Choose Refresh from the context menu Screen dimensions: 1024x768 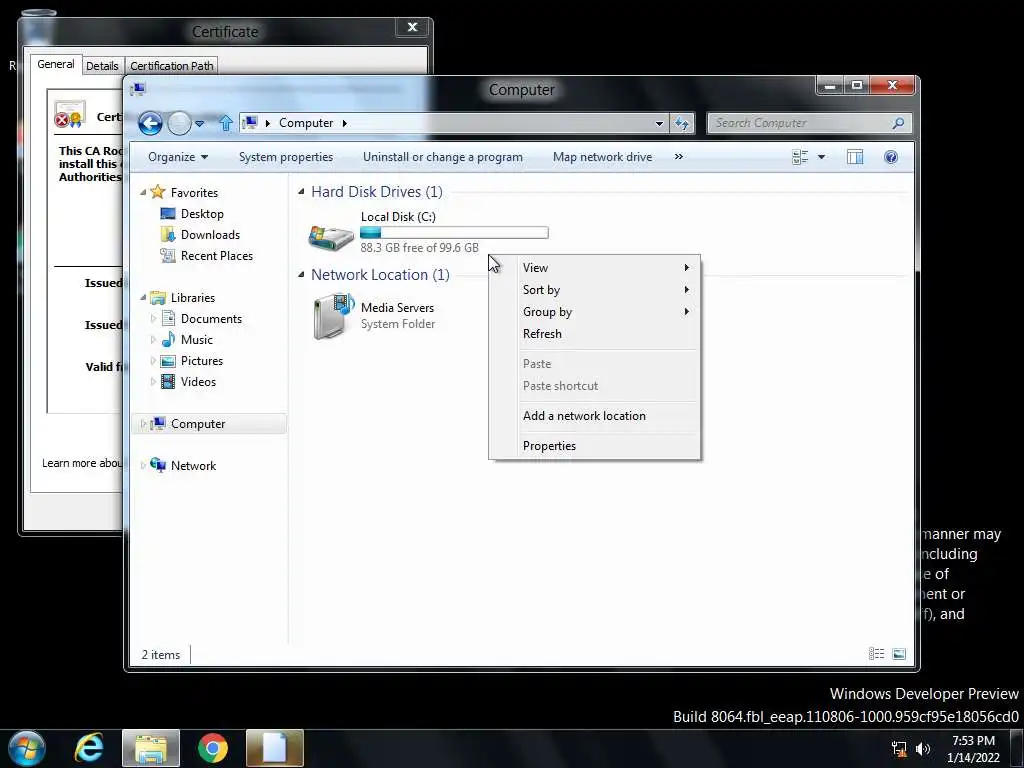coord(594,334)
